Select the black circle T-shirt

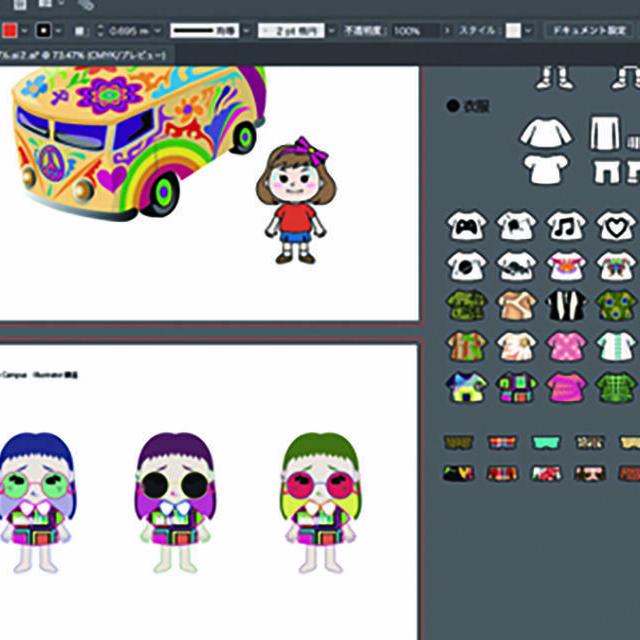pos(467,266)
